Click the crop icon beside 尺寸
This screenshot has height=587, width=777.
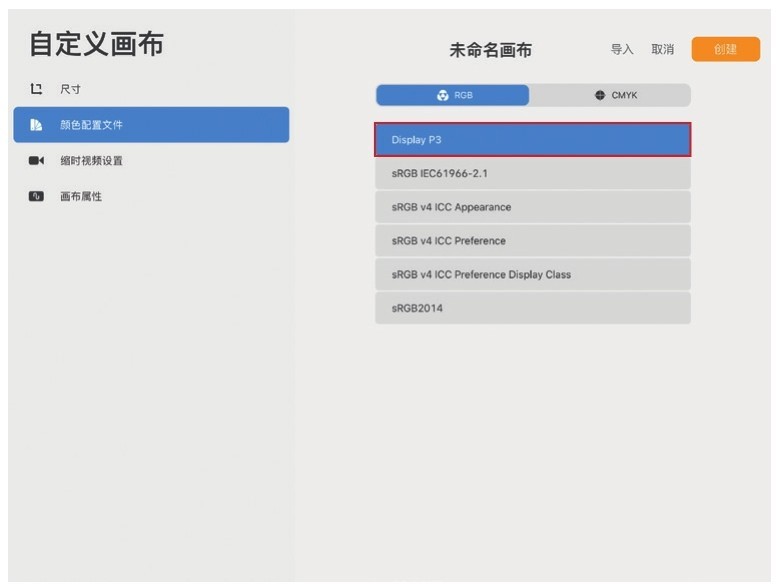(x=36, y=89)
